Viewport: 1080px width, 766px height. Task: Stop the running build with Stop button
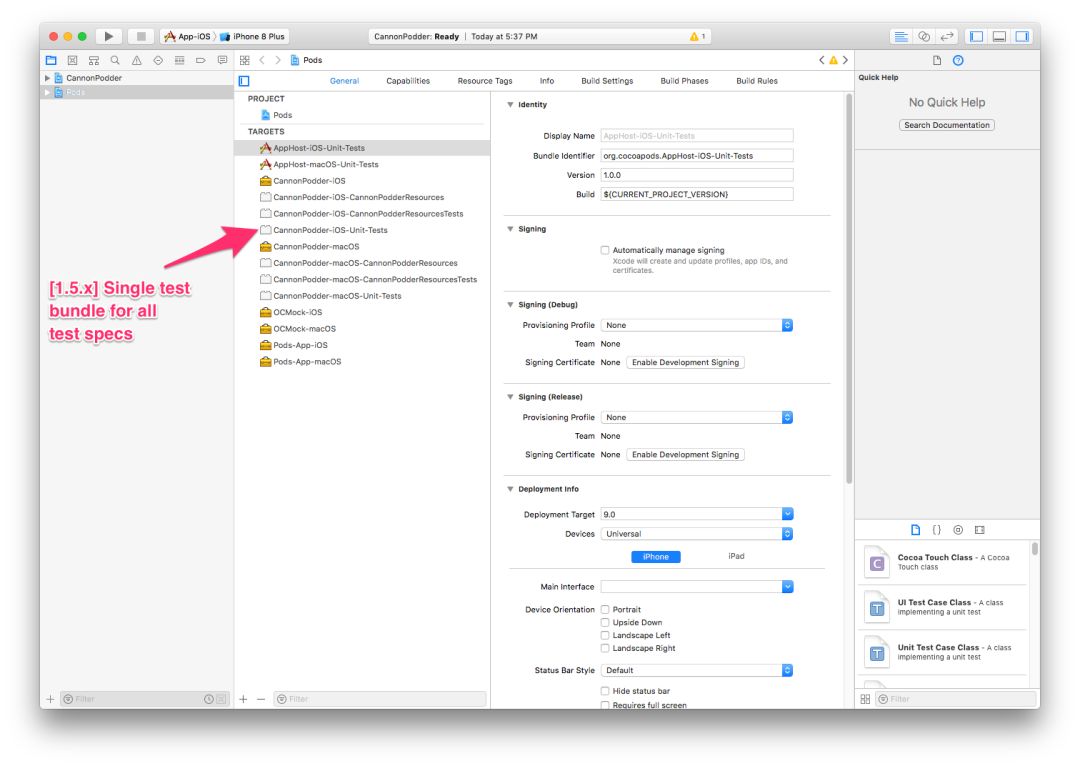tap(141, 37)
